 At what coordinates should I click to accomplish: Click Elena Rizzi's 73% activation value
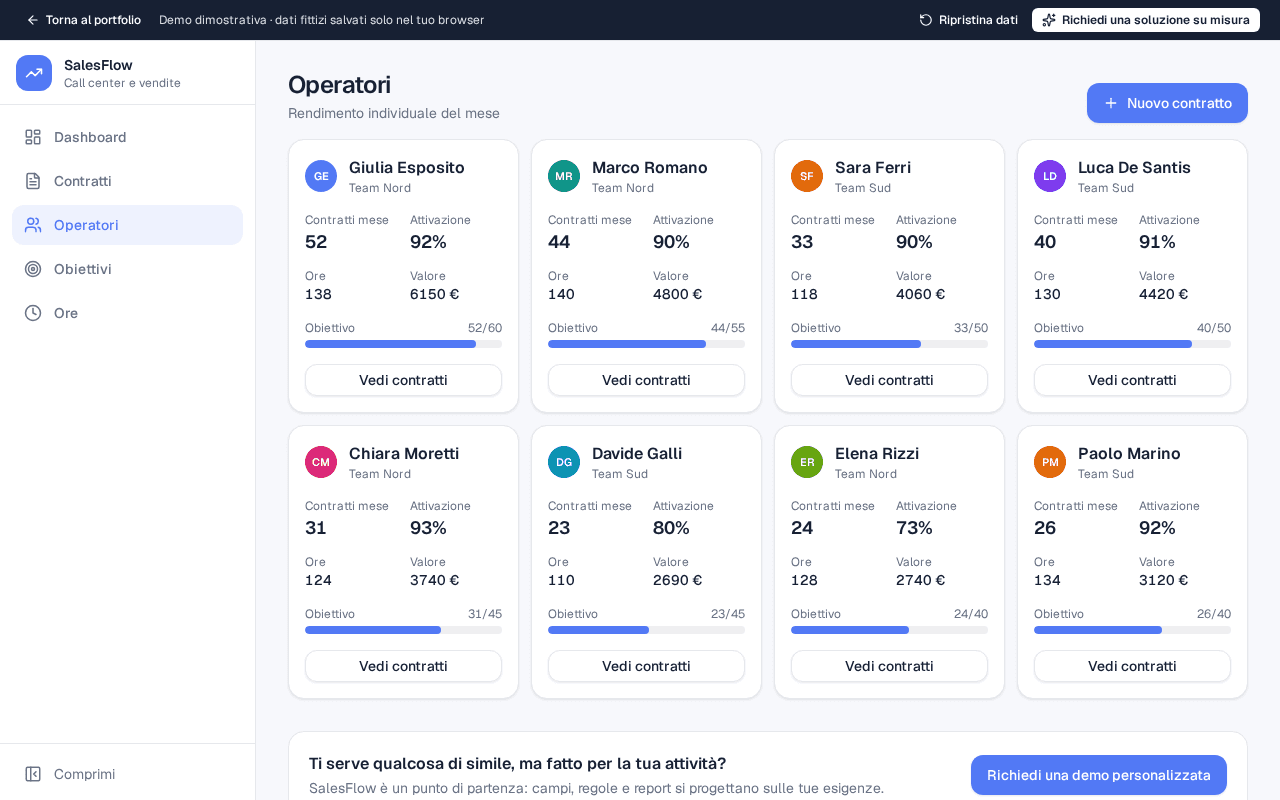(914, 528)
